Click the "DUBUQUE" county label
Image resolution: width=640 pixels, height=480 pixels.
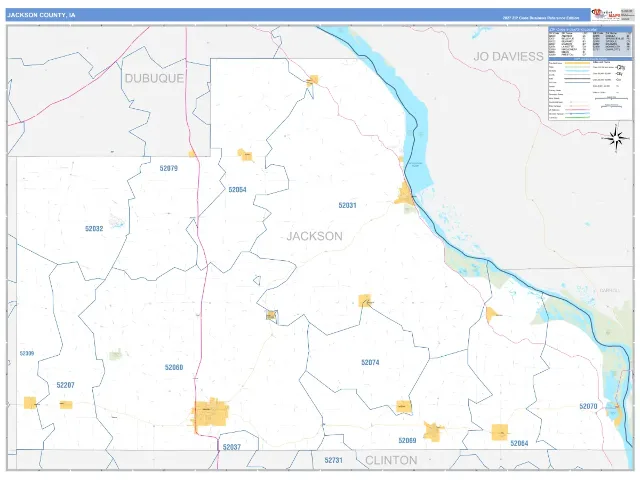point(154,78)
